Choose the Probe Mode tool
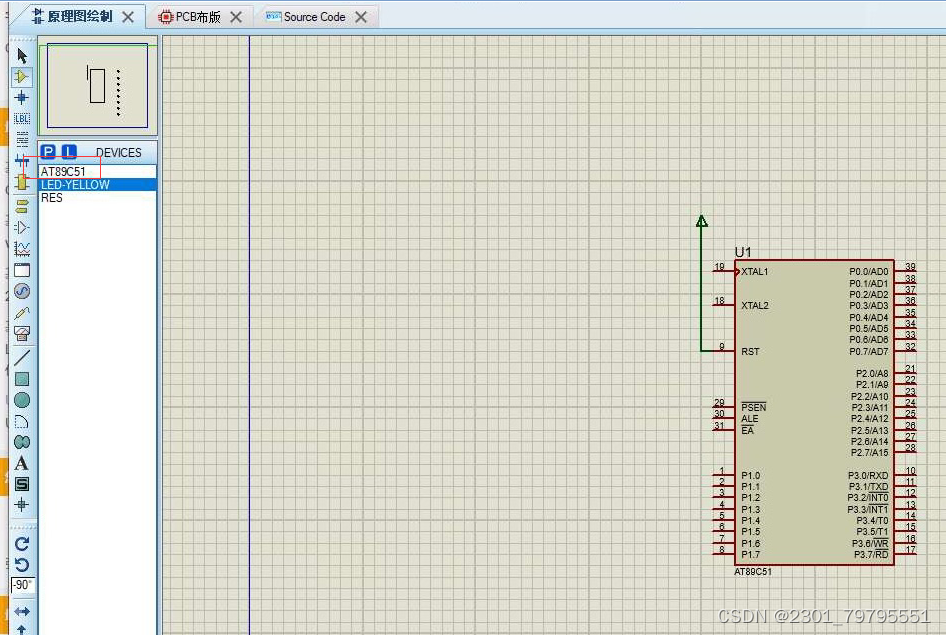Viewport: 946px width, 635px height. [22, 312]
